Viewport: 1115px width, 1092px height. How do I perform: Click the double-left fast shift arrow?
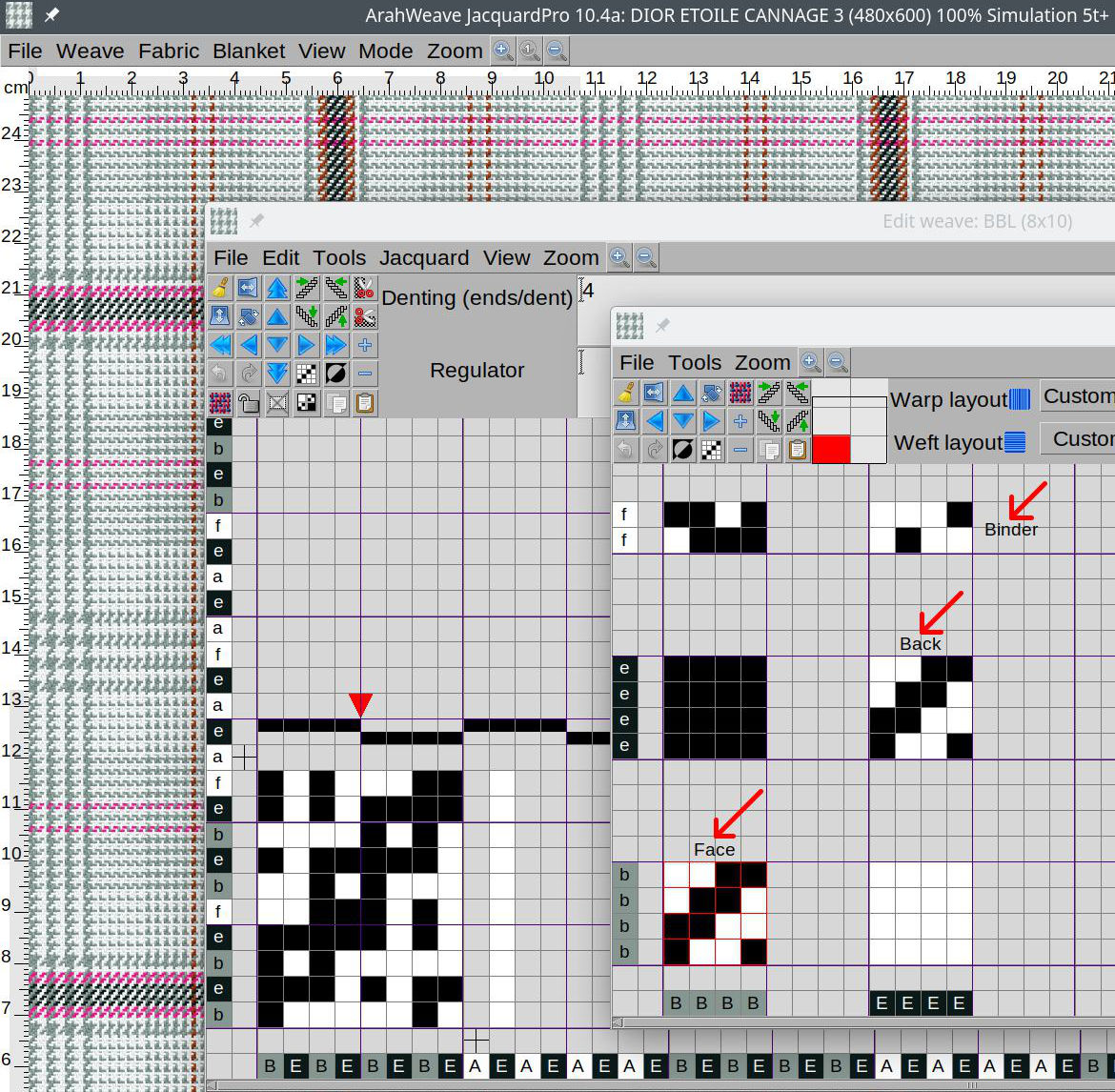(x=219, y=345)
